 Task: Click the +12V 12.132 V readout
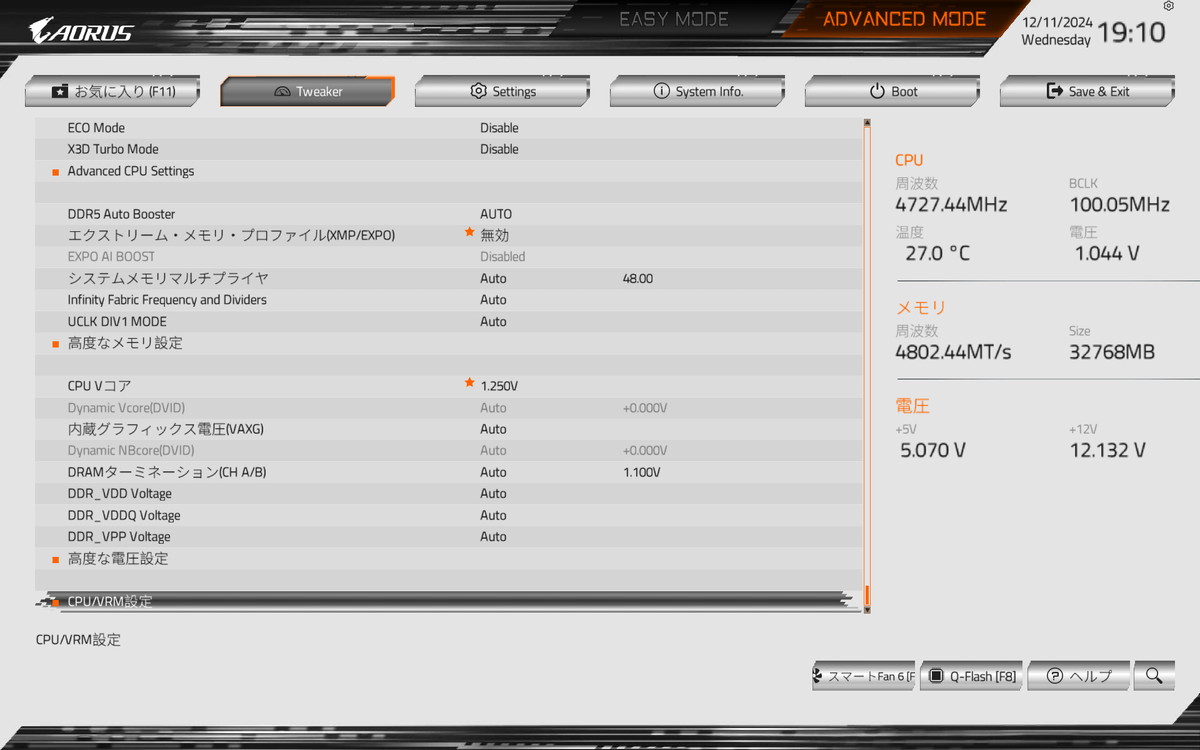tap(1110, 450)
